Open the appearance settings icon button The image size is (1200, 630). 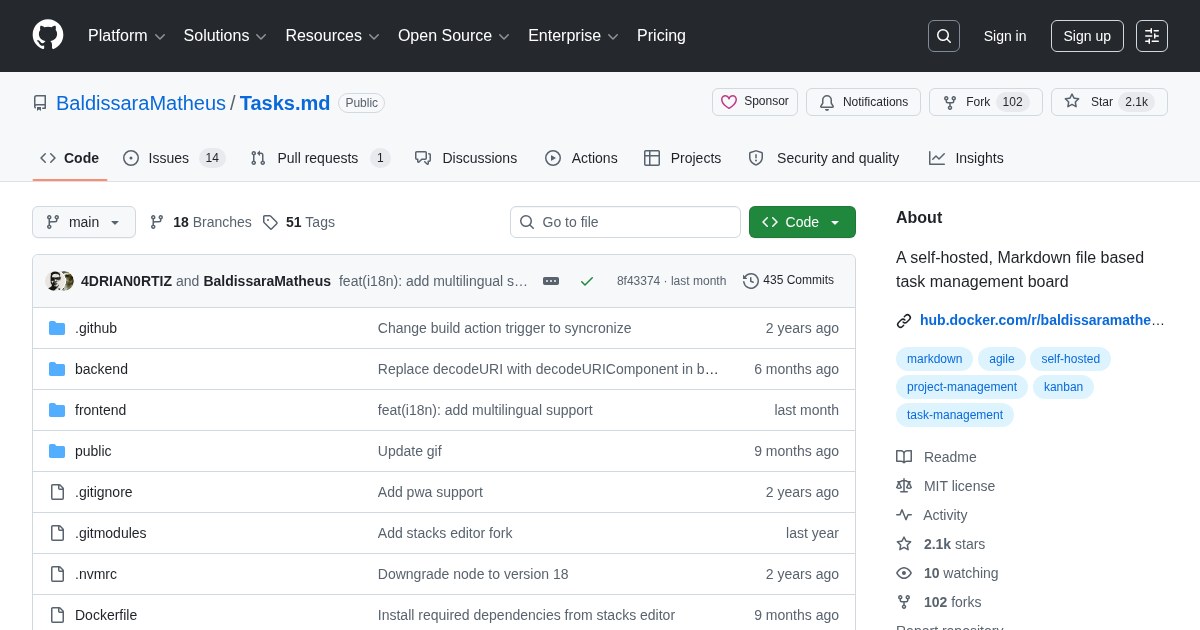pos(1152,36)
